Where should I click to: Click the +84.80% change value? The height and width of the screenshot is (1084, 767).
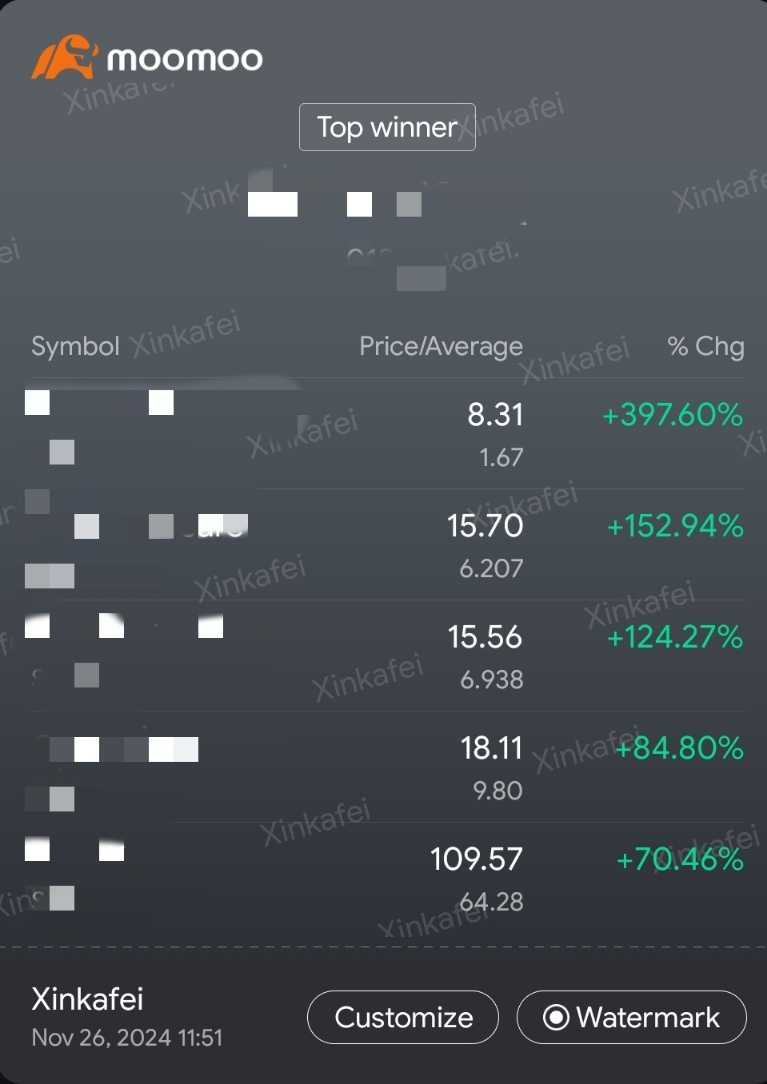click(678, 749)
